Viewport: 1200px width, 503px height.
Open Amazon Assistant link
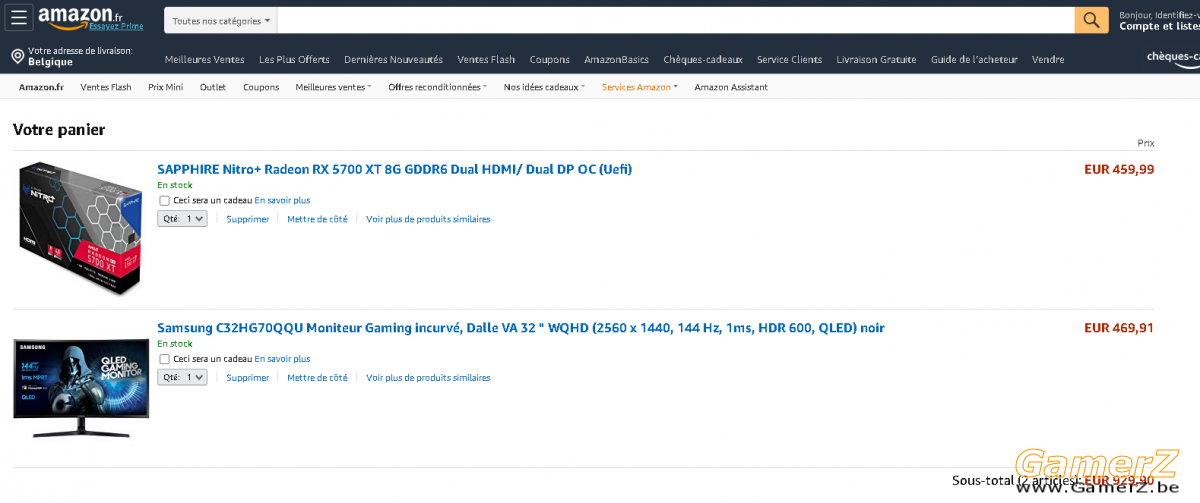(731, 87)
